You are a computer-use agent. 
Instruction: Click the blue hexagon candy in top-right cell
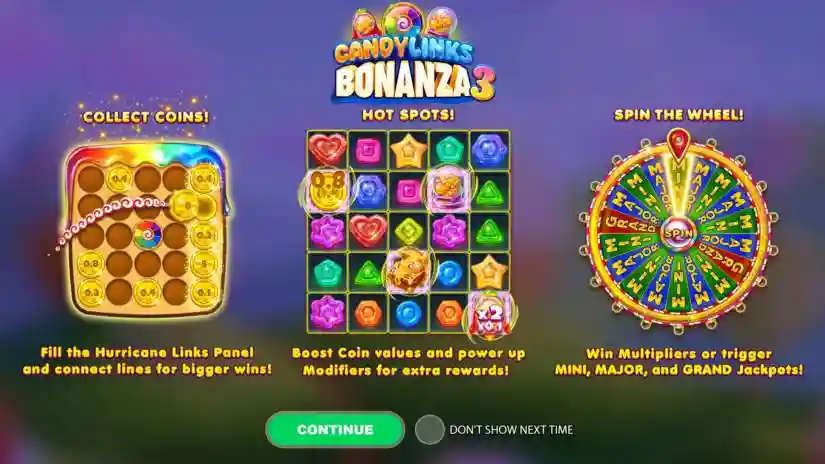(489, 150)
